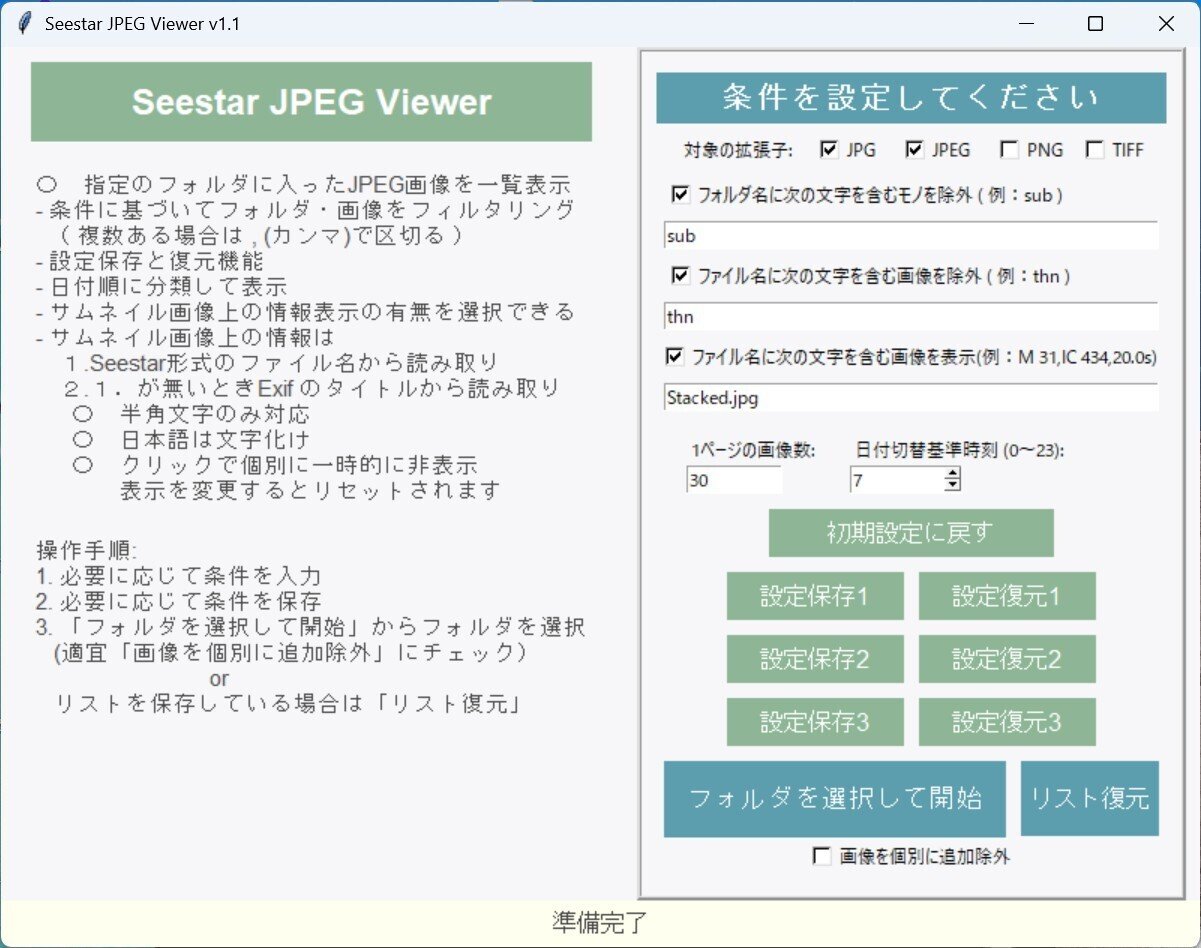Screen dimensions: 1201x948
Task: Increment 日付切替基準時刻 with the up arrow
Action: coord(953,473)
